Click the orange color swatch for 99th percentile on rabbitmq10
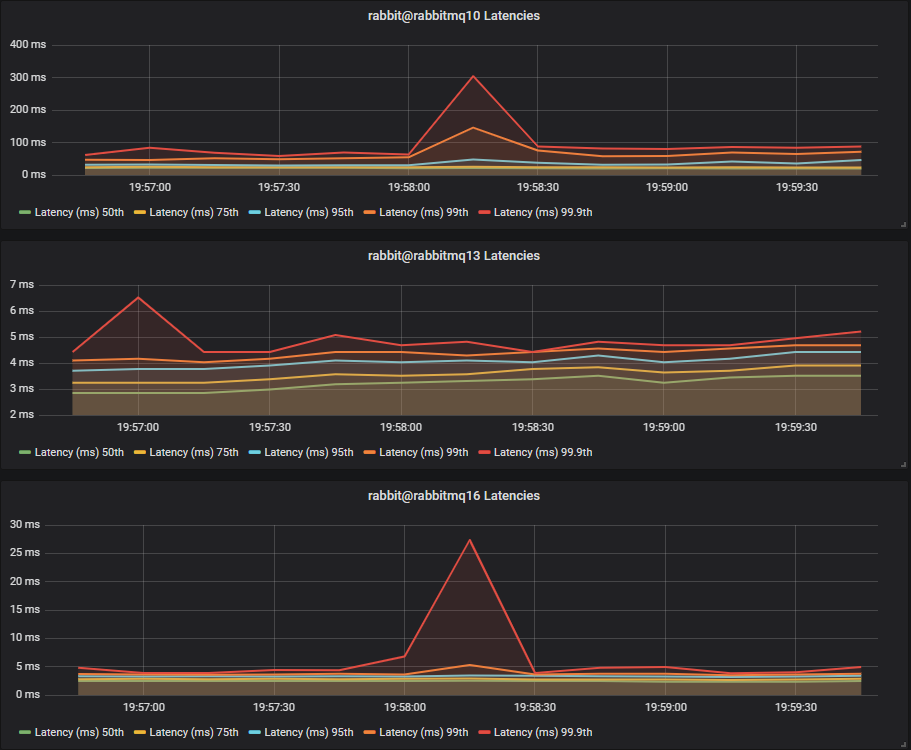This screenshot has width=911, height=750. [370, 212]
